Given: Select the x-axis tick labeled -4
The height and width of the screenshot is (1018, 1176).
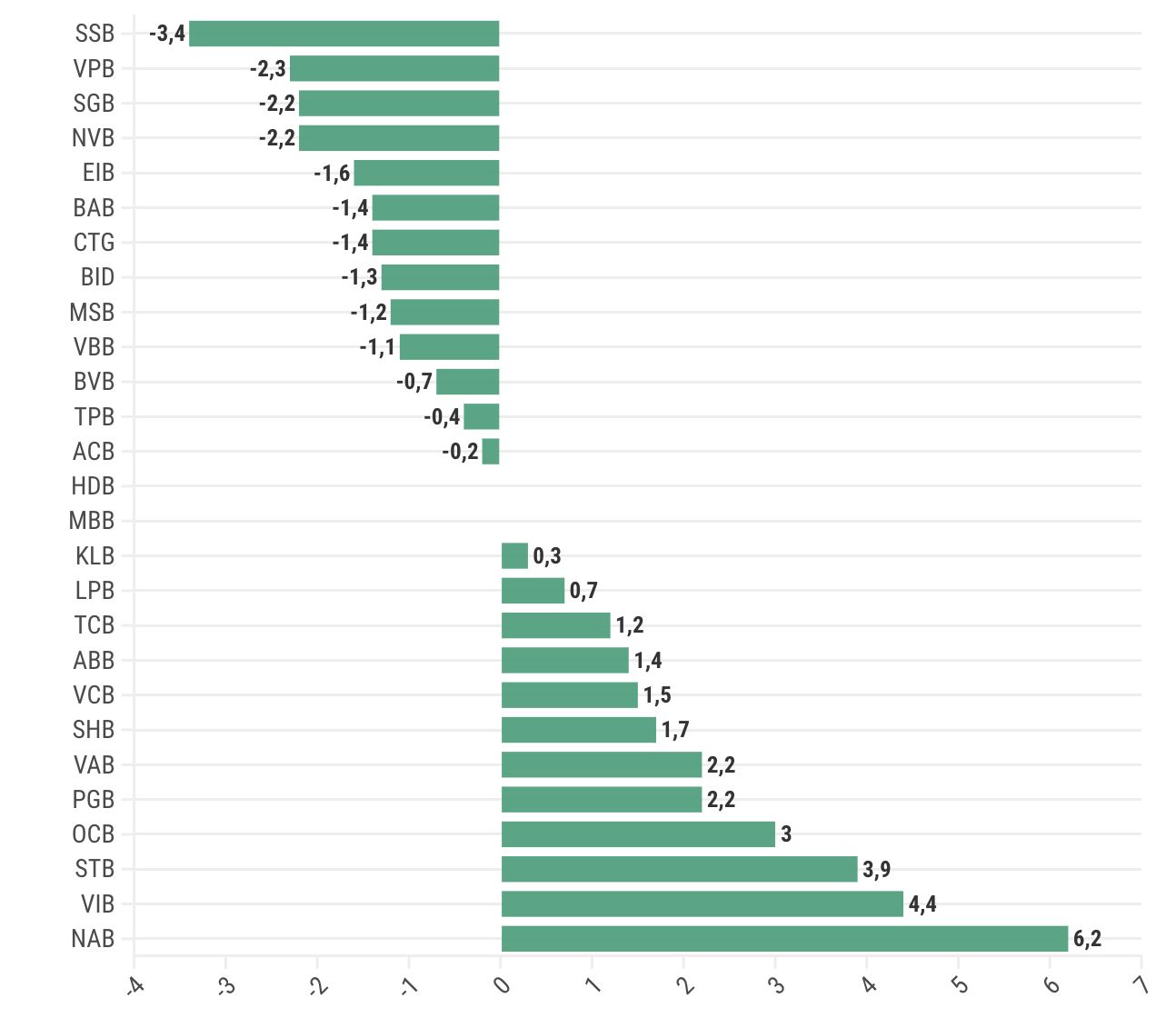Looking at the screenshot, I should pyautogui.click(x=135, y=985).
